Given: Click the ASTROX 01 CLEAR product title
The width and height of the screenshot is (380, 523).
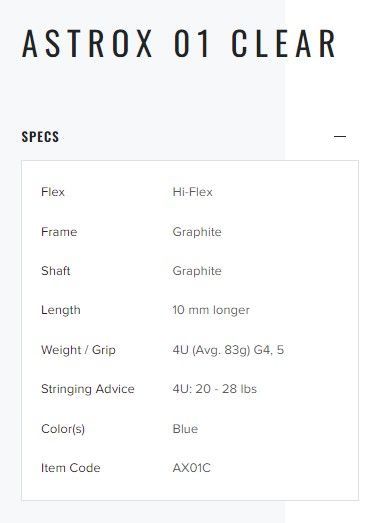Looking at the screenshot, I should [179, 43].
